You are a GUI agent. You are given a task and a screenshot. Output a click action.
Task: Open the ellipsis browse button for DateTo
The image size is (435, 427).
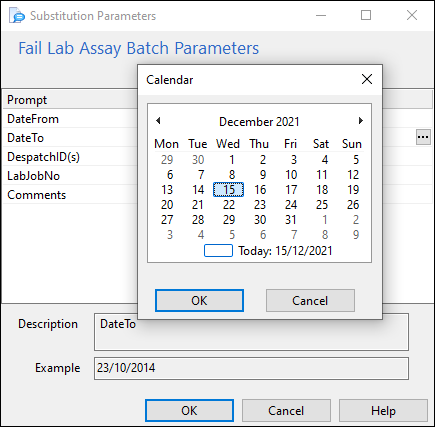click(x=423, y=137)
